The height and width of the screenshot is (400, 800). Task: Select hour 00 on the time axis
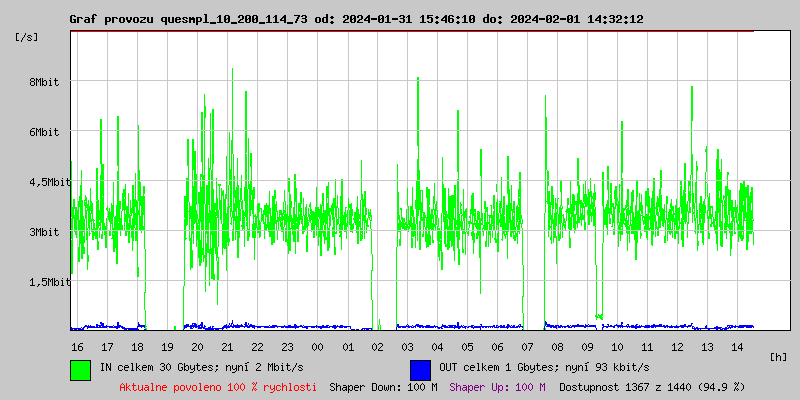coord(317,346)
